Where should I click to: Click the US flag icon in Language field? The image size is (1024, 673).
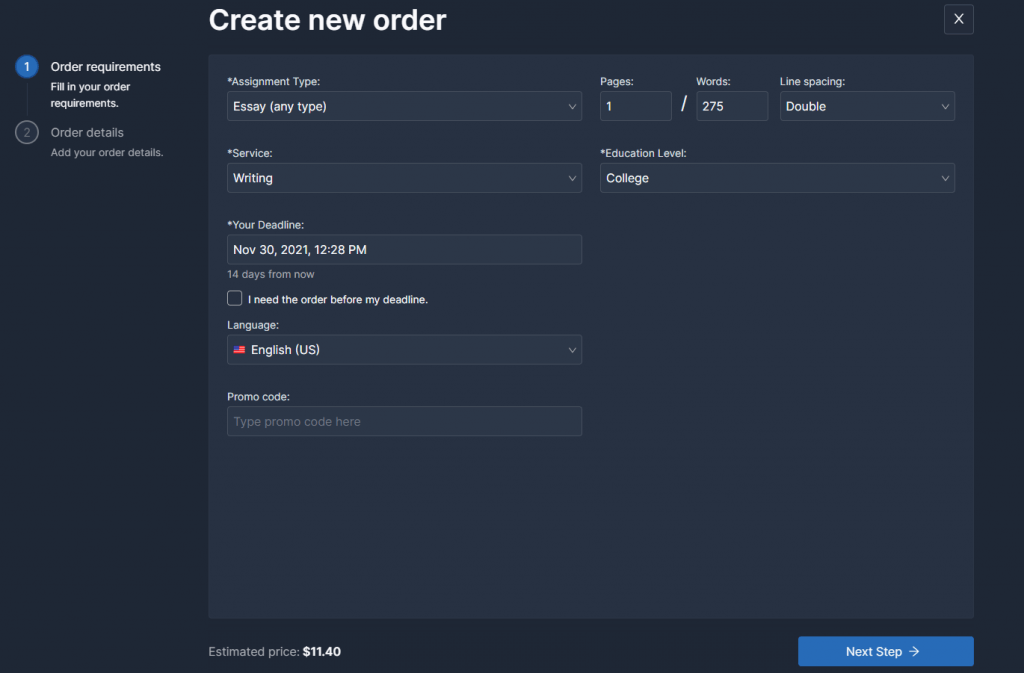240,350
